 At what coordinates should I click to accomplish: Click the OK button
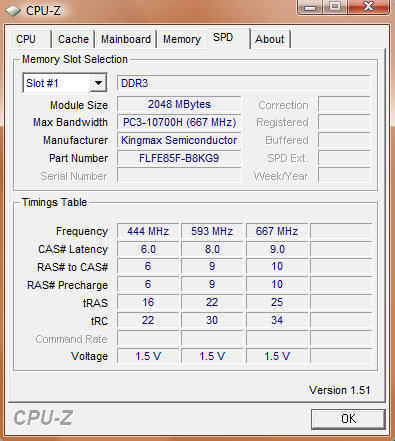348,419
